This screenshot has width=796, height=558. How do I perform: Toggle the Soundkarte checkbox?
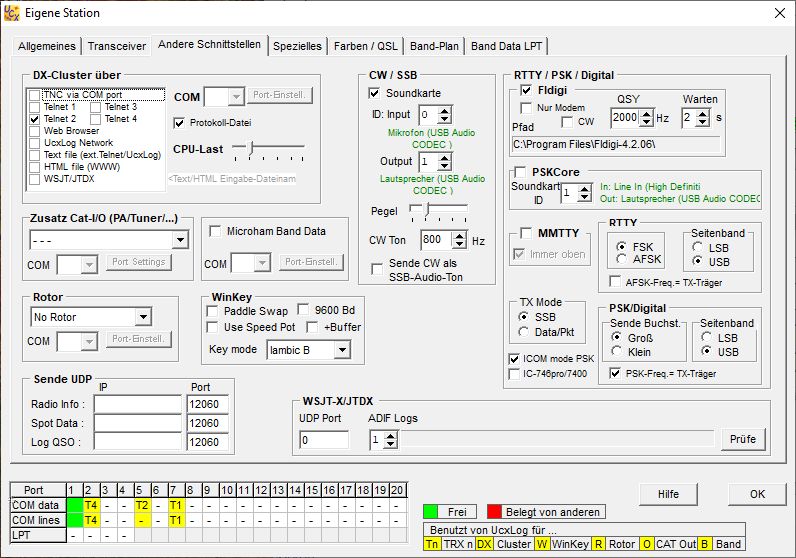(376, 93)
